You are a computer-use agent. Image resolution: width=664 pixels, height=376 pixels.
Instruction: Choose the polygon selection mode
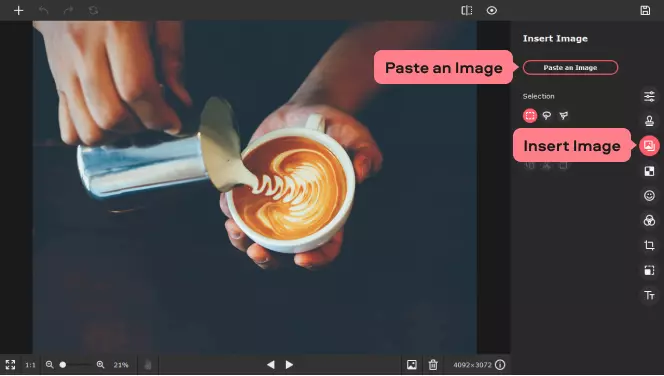[564, 116]
